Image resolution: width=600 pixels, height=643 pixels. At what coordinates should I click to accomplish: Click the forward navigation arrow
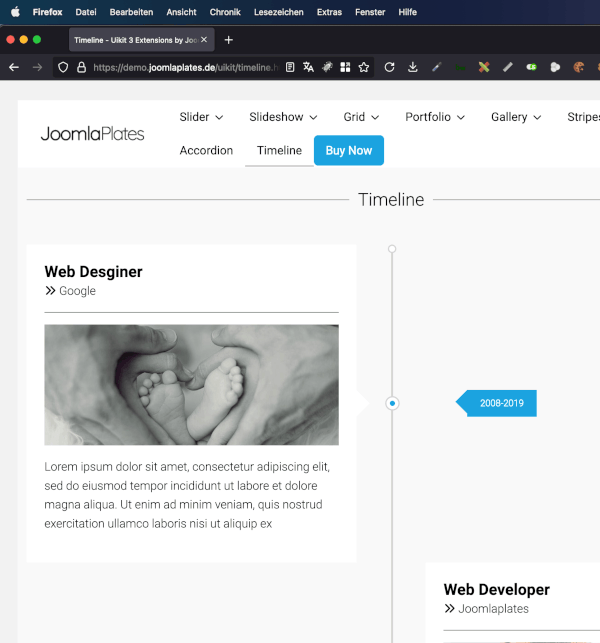37,67
